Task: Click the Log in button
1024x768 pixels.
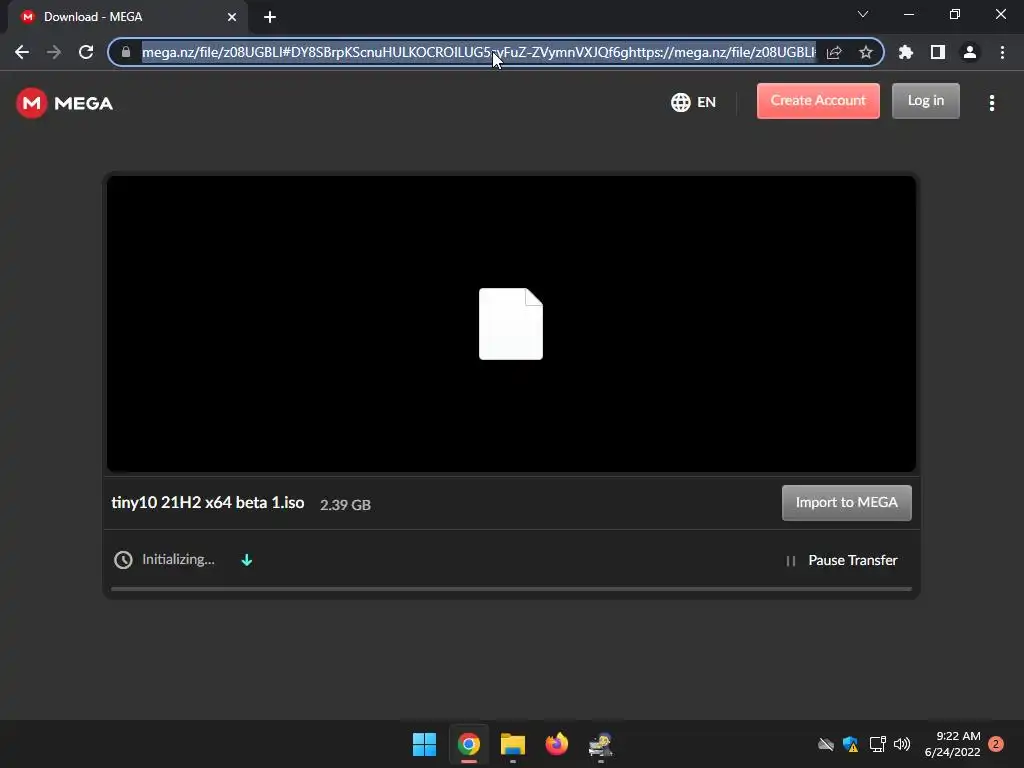Action: [x=926, y=101]
